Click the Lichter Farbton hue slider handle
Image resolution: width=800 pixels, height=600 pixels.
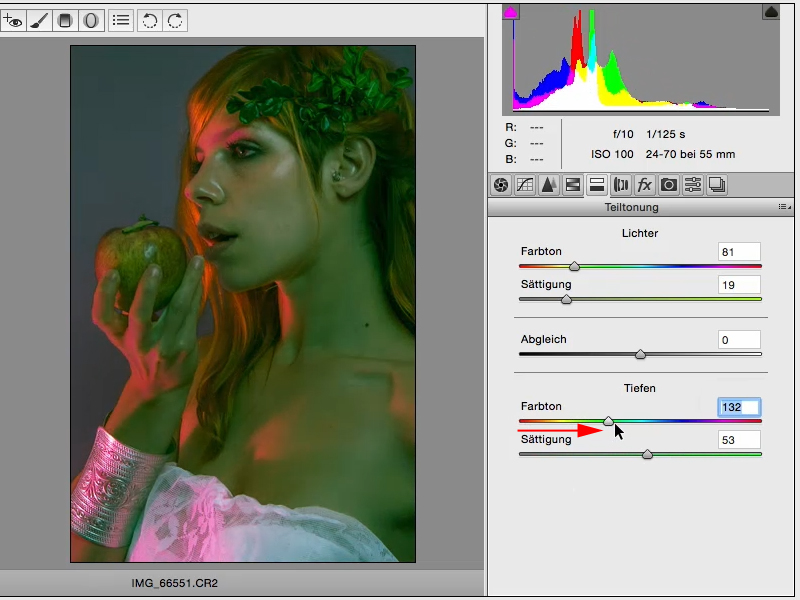(574, 266)
